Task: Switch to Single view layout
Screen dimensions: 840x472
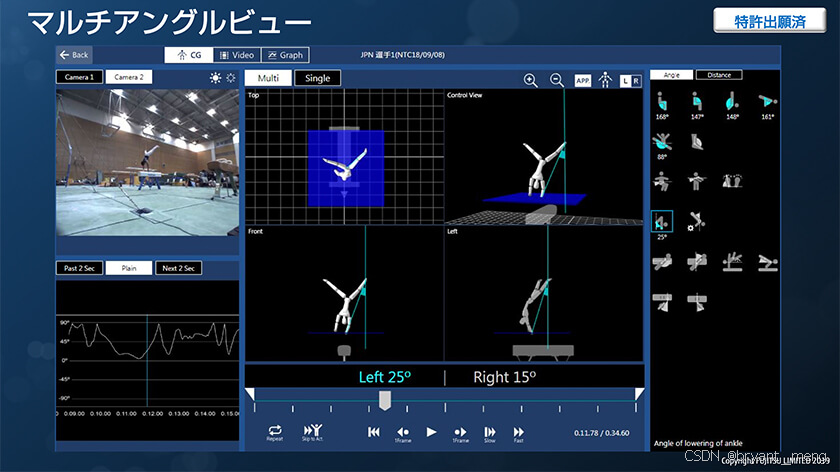Action: pos(317,78)
